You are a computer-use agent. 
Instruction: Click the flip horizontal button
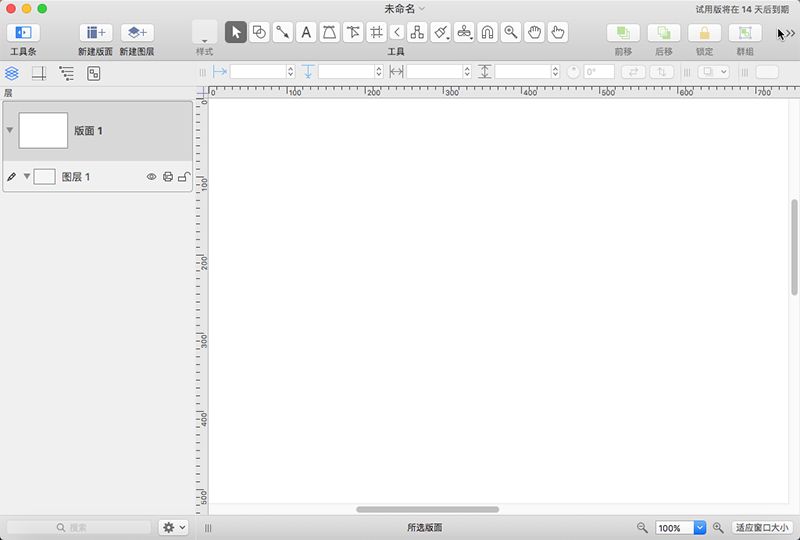point(633,72)
